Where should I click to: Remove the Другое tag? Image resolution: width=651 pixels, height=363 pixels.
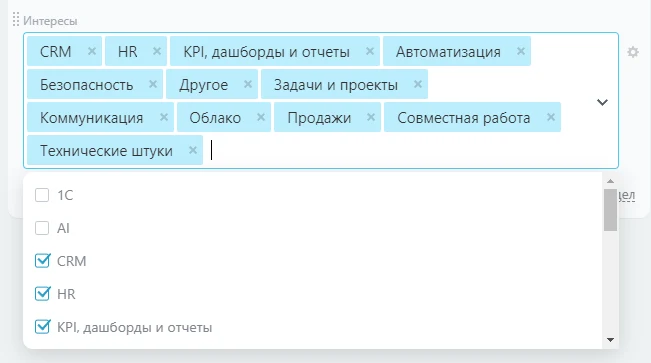[x=248, y=84]
